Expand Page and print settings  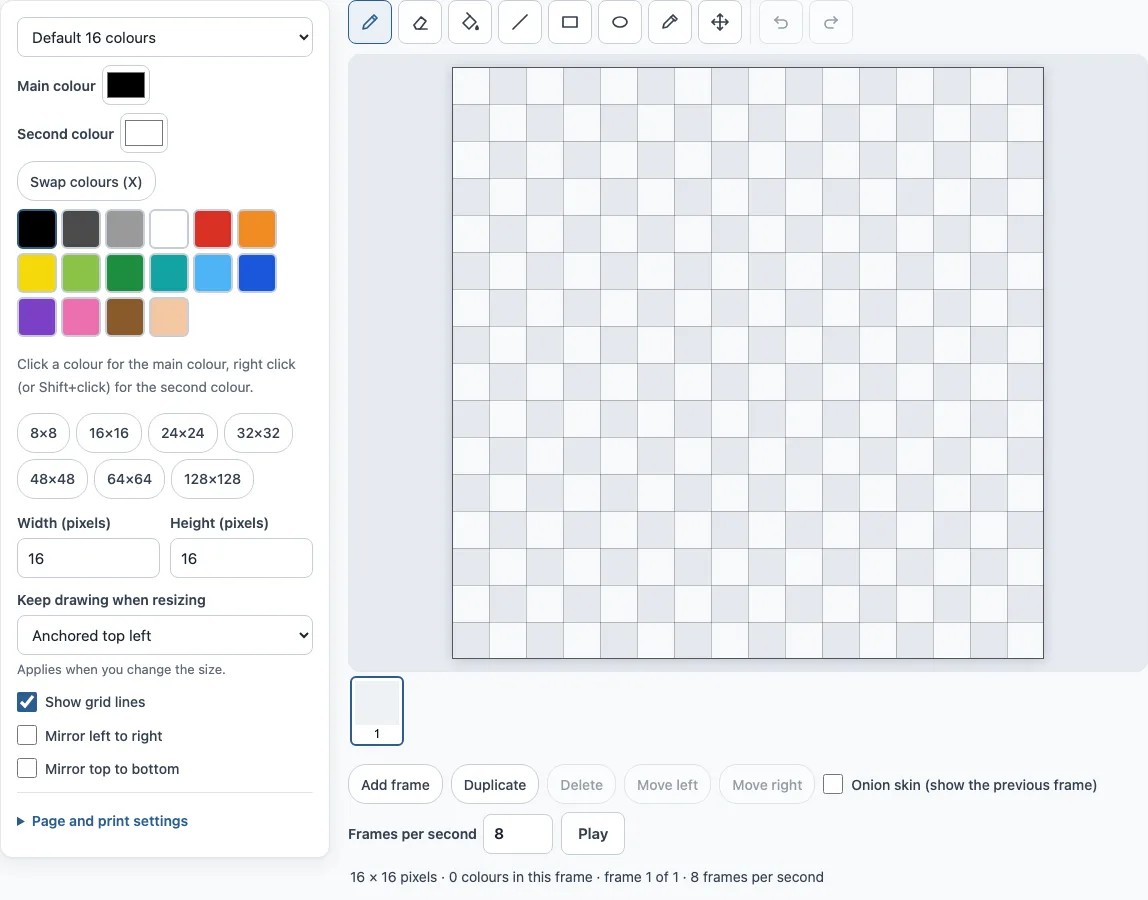click(x=102, y=821)
